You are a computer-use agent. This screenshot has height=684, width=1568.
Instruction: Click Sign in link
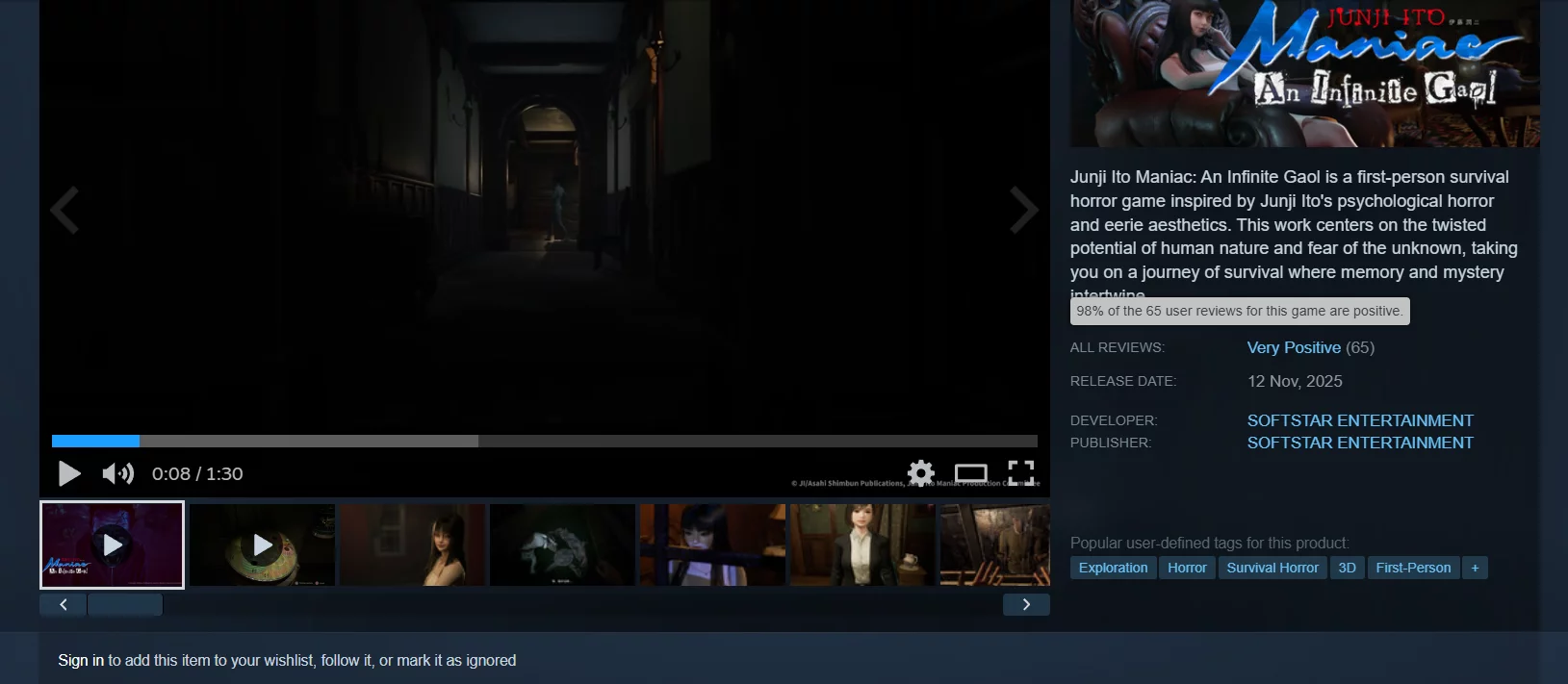(x=81, y=660)
